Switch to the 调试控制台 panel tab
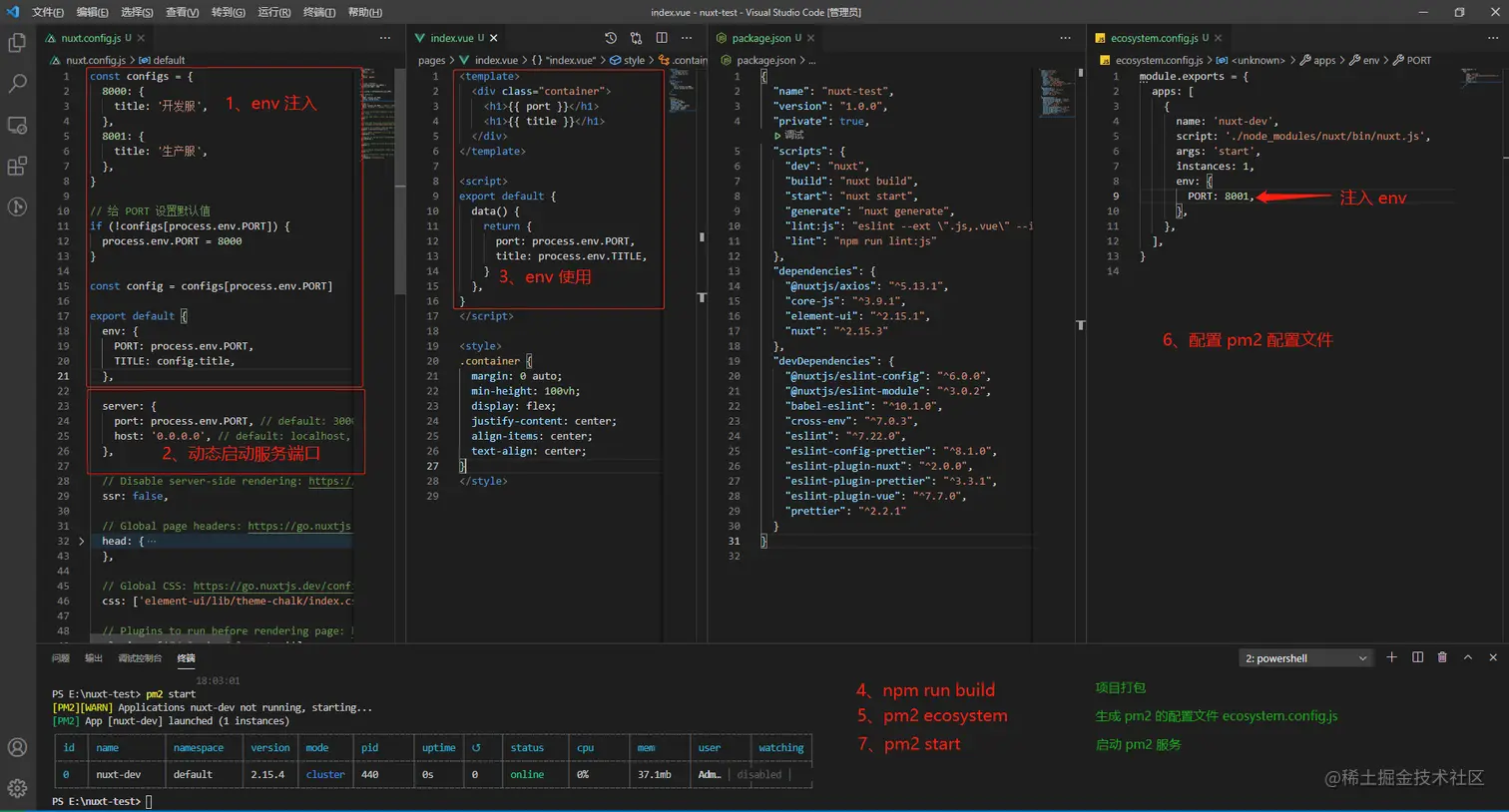Image resolution: width=1509 pixels, height=812 pixels. click(x=140, y=658)
